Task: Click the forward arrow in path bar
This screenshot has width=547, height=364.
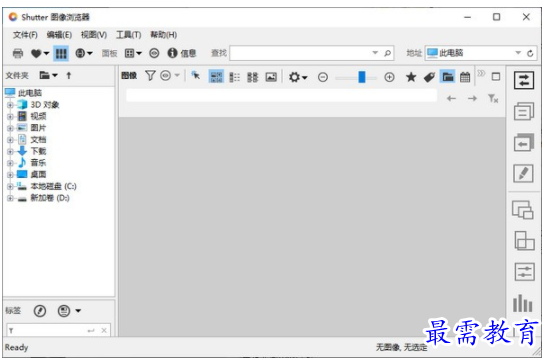Action: [x=472, y=98]
